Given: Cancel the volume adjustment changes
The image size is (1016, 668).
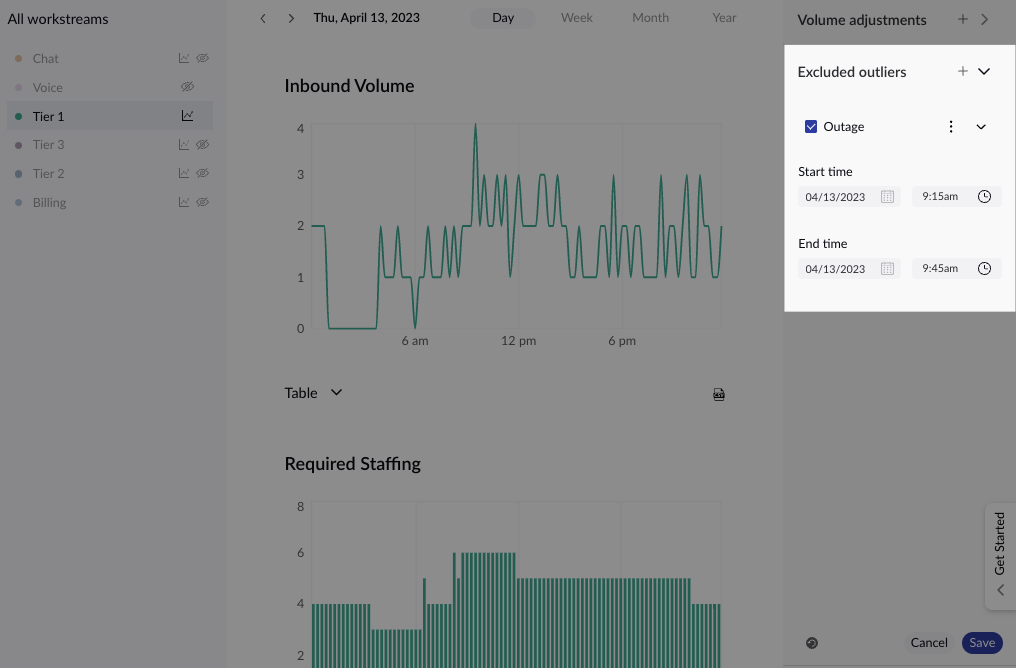Looking at the screenshot, I should (929, 643).
